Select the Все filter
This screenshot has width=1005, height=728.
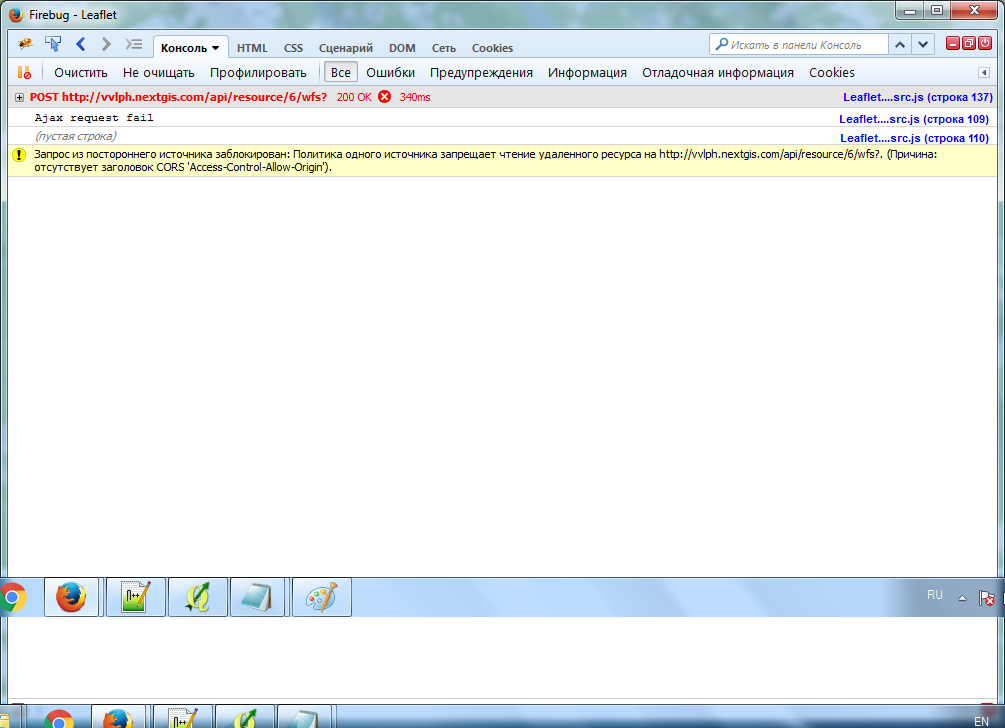[340, 72]
